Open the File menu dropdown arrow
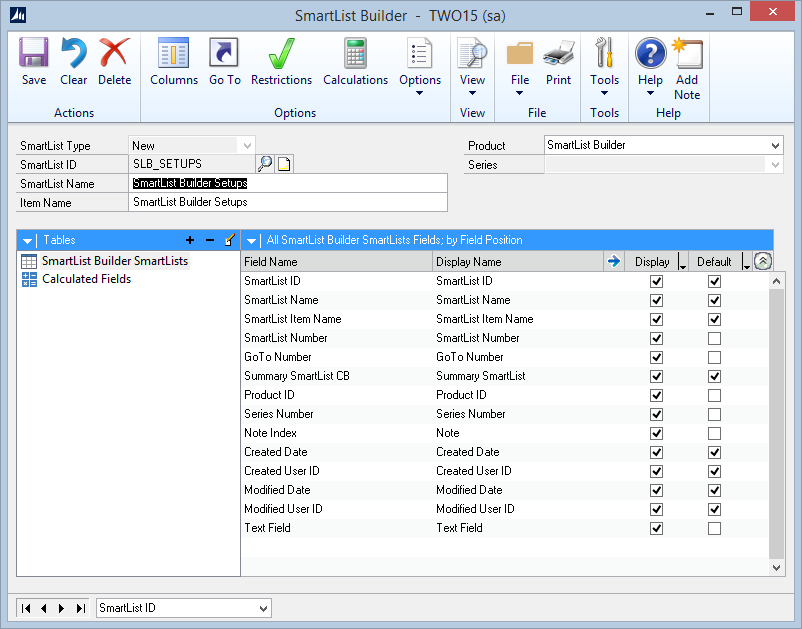This screenshot has width=802, height=629. coord(520,93)
